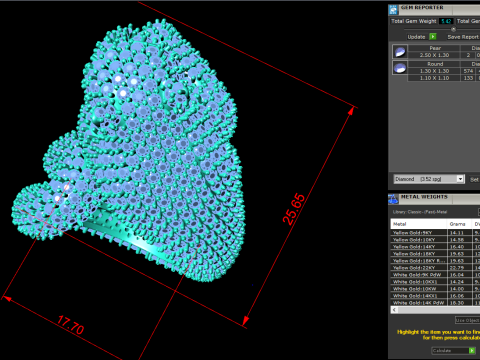Select the Yellow Gold 10KY row
The image size is (480, 360).
[x=435, y=240]
